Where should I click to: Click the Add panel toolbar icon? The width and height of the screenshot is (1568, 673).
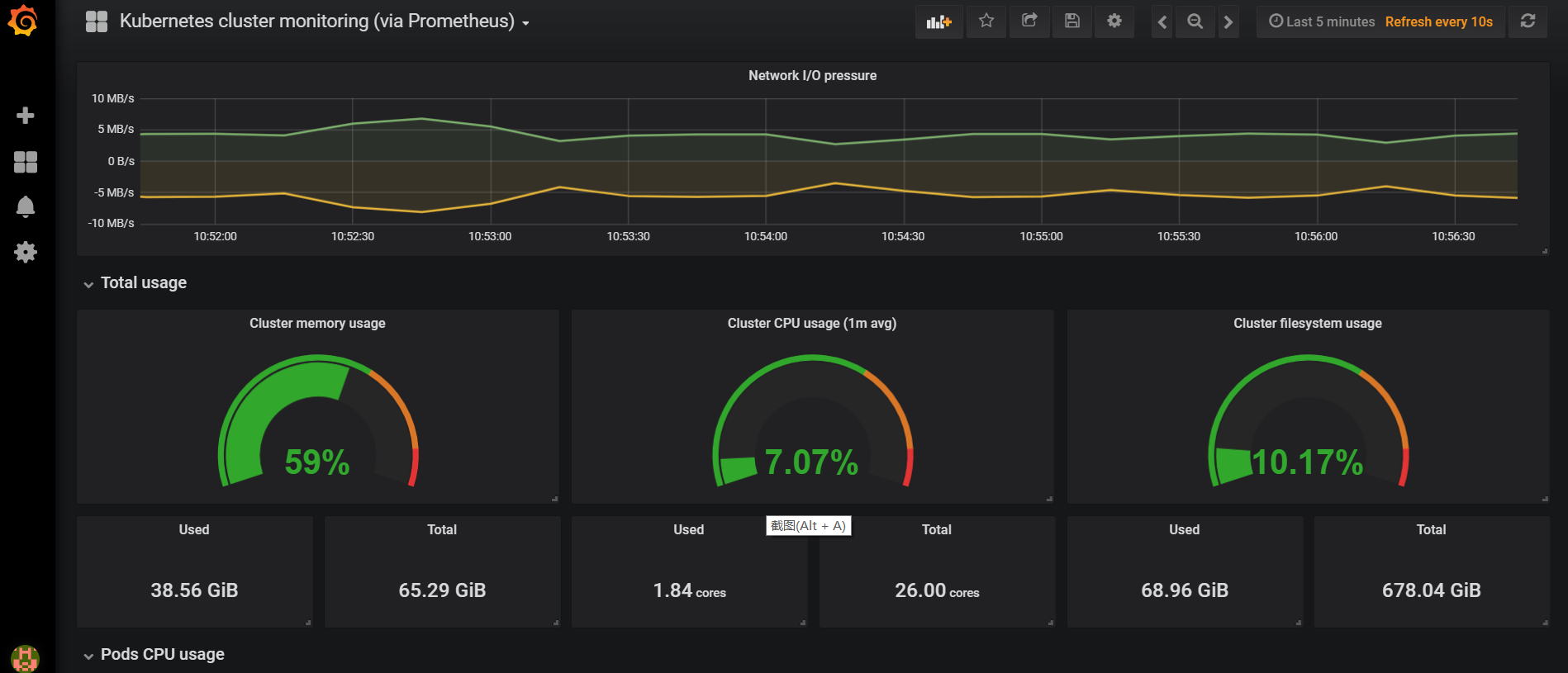[x=938, y=21]
